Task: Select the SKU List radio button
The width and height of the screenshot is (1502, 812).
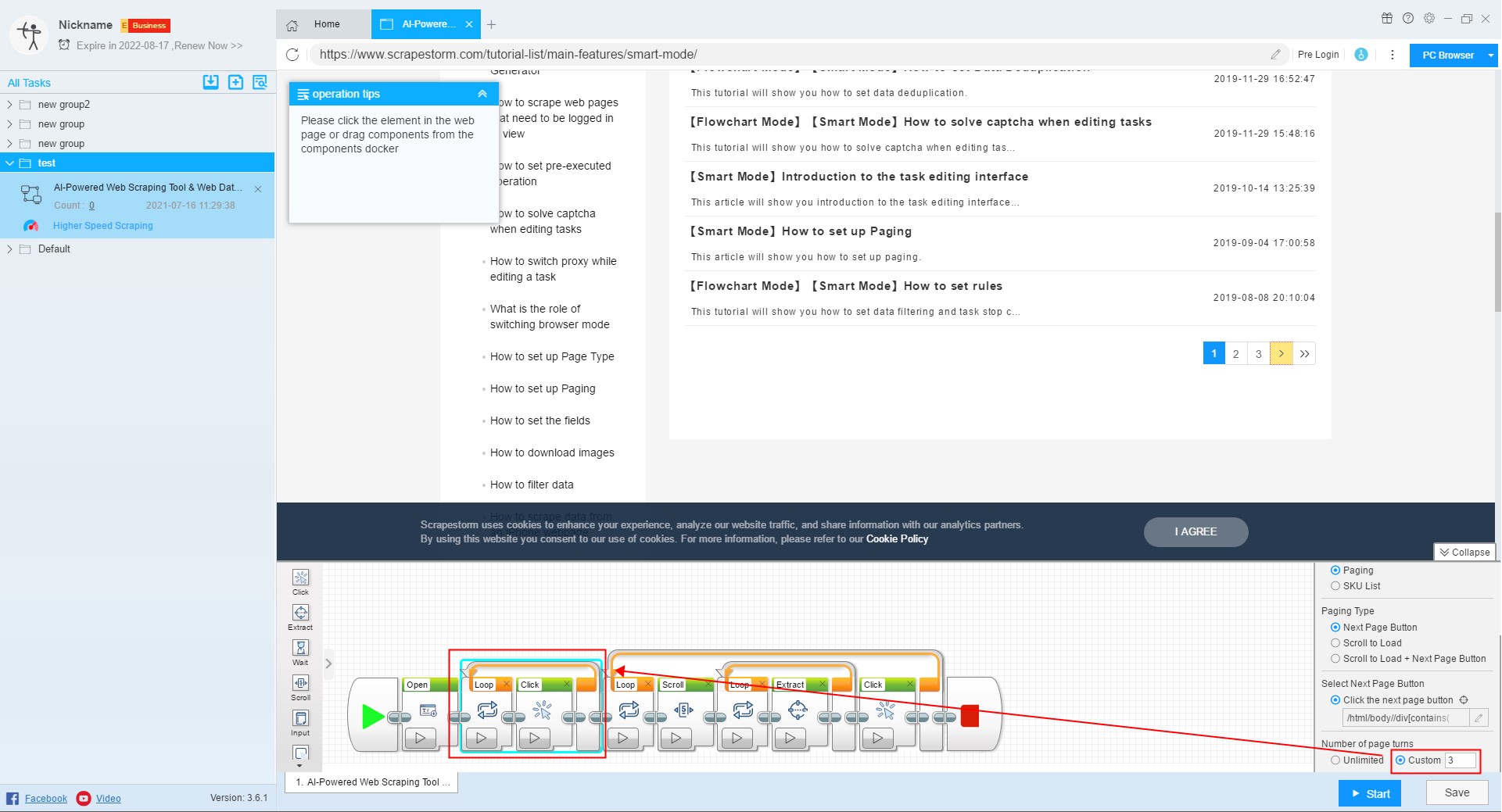Action: (x=1335, y=586)
